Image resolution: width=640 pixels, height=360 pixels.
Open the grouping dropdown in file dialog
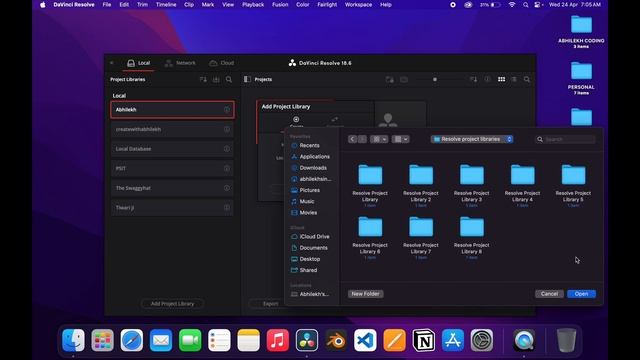[x=400, y=139]
